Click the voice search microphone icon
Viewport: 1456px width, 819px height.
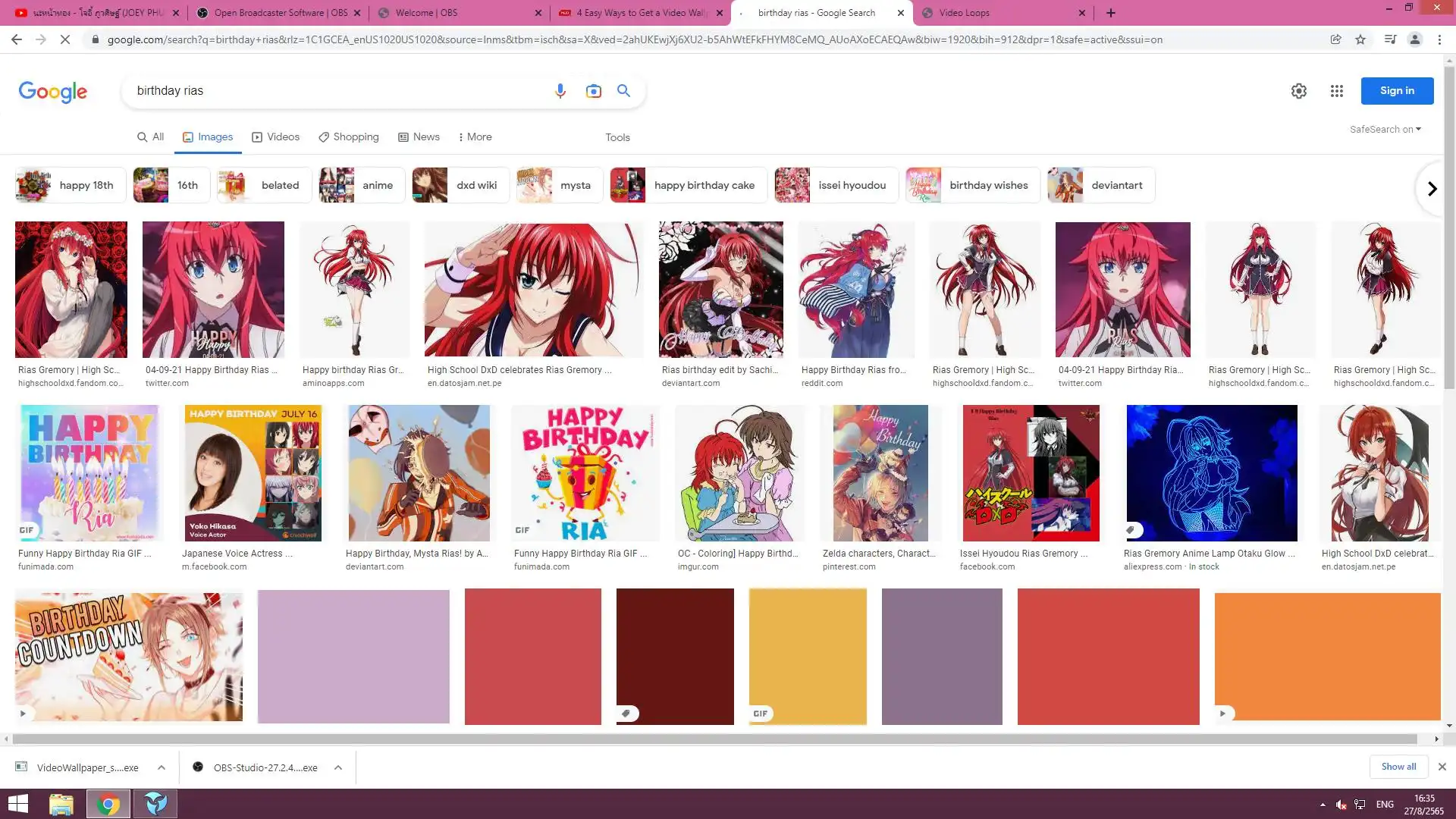(560, 91)
